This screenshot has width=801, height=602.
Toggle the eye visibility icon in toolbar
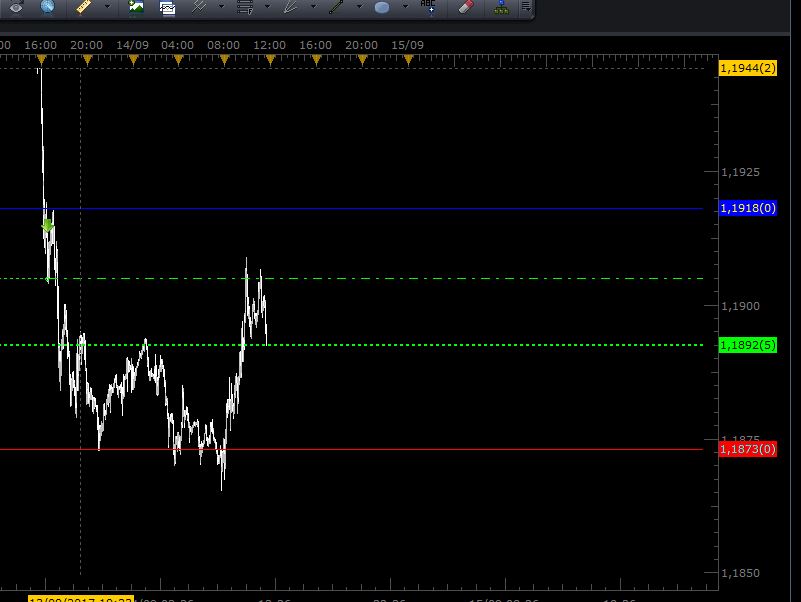click(16, 7)
